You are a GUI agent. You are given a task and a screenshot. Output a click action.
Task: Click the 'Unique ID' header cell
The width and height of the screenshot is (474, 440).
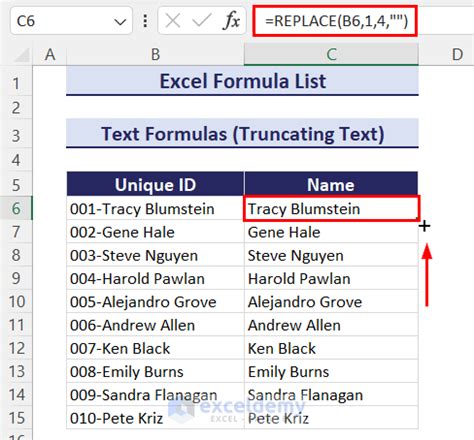(155, 184)
